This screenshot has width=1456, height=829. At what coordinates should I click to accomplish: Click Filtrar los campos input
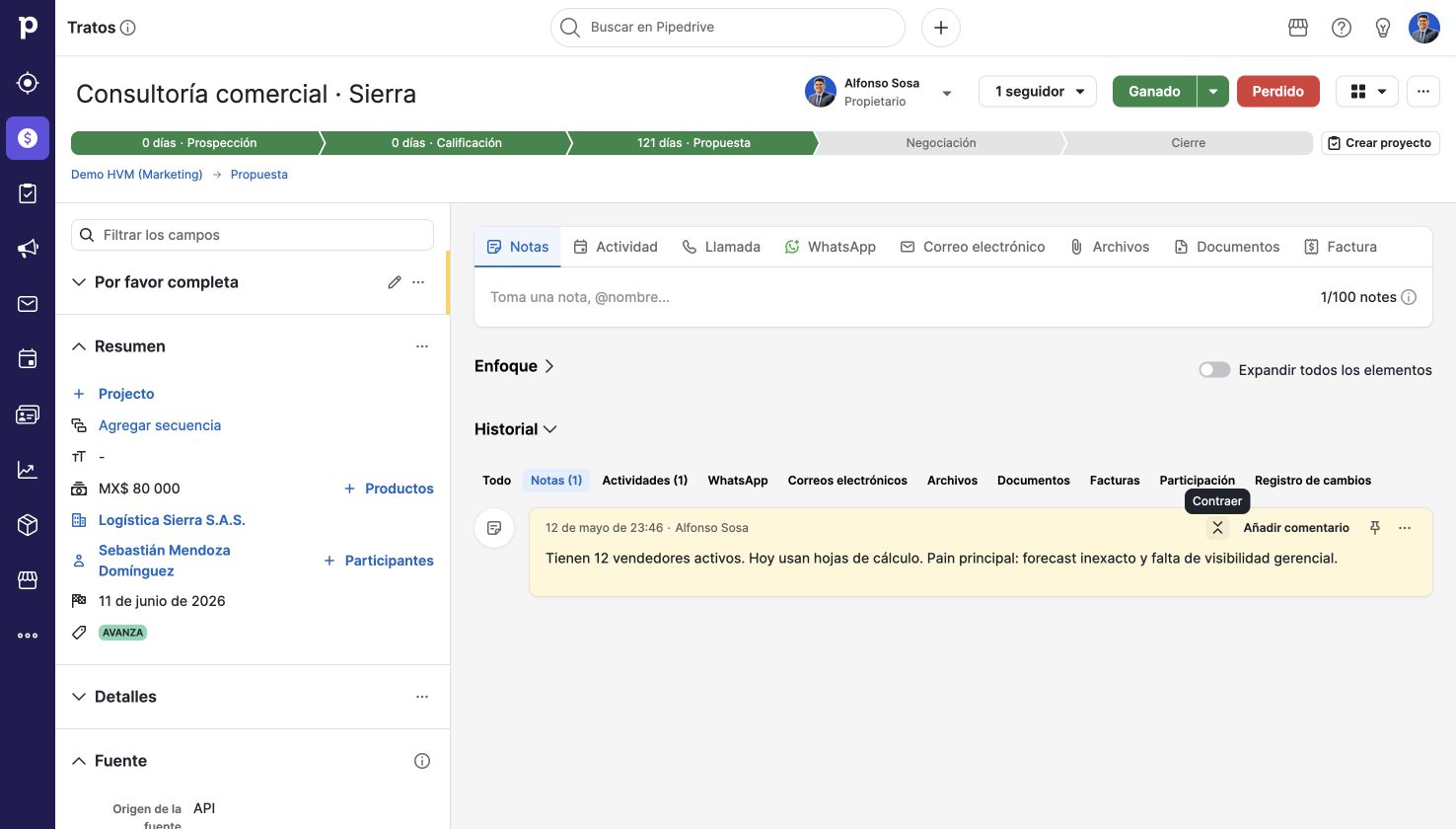coord(253,235)
